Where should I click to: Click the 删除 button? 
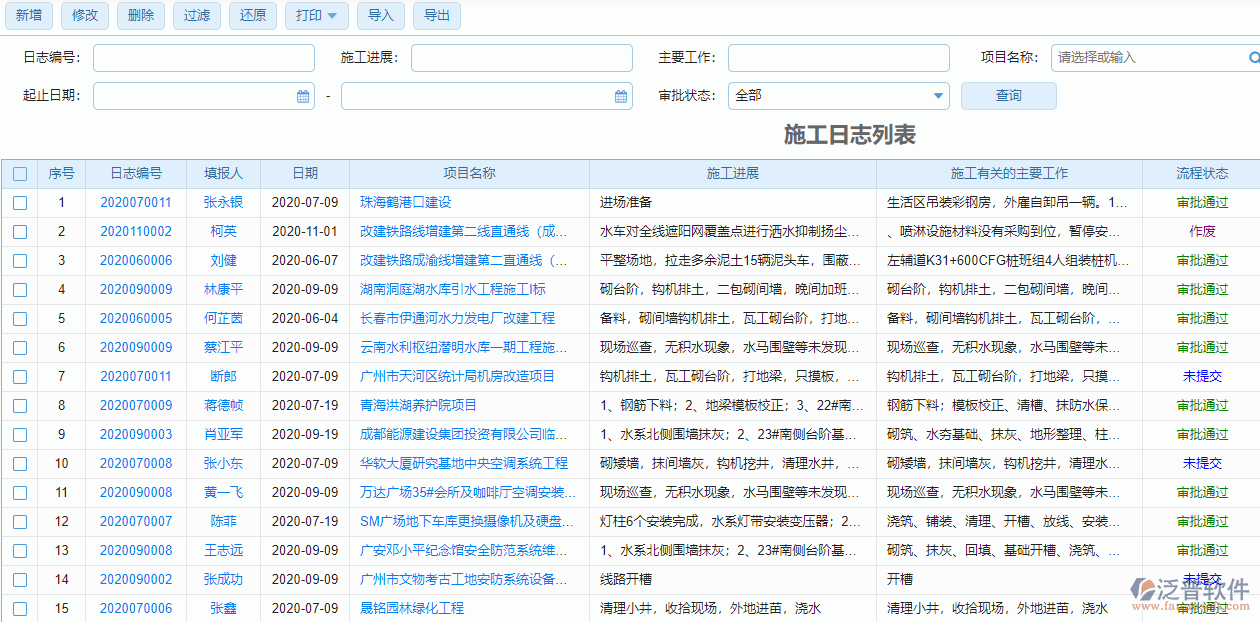[x=140, y=16]
